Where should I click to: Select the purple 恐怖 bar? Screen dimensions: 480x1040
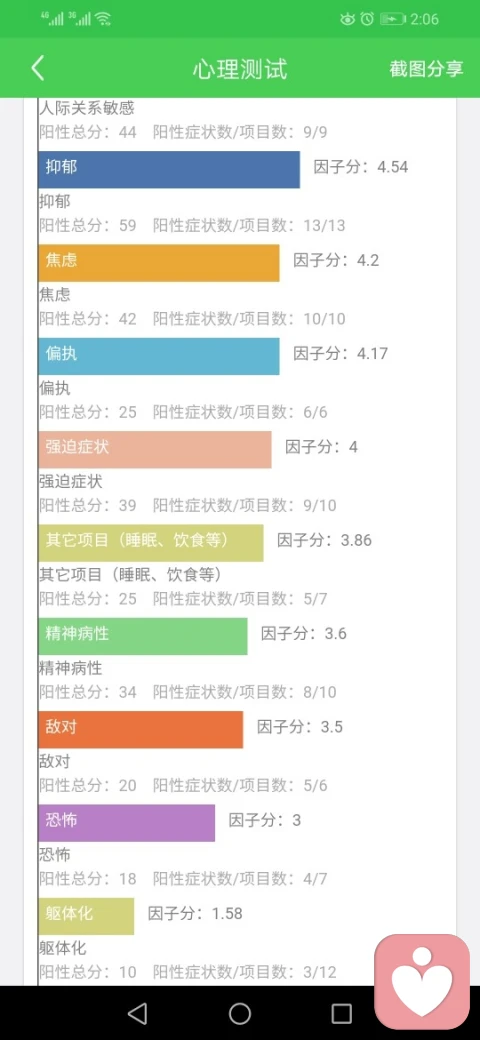(127, 823)
